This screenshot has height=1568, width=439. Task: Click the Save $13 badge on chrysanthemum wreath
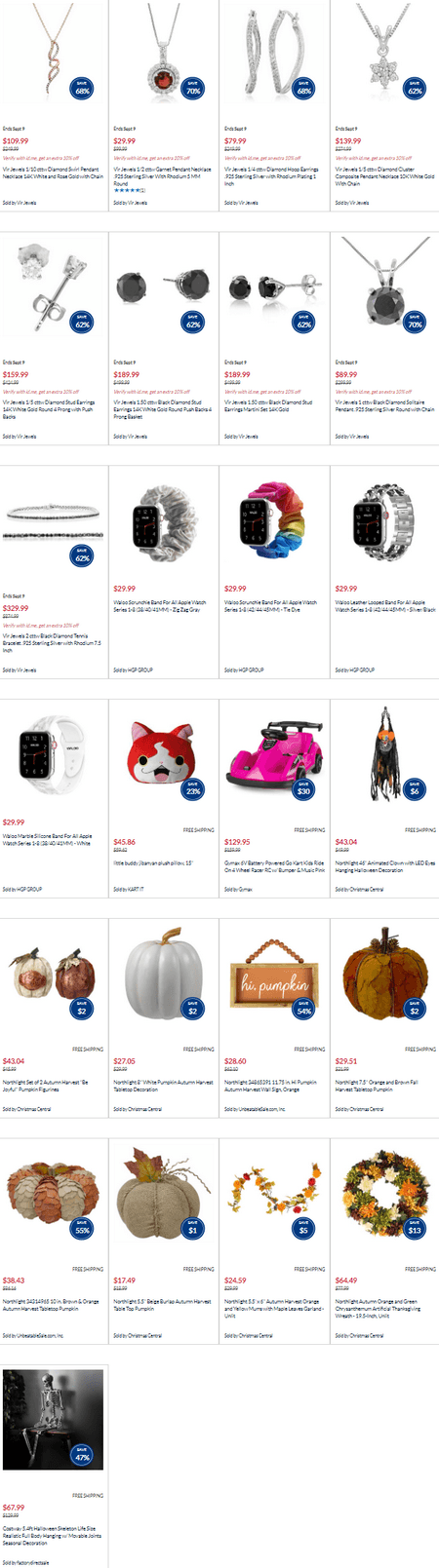click(x=416, y=1228)
